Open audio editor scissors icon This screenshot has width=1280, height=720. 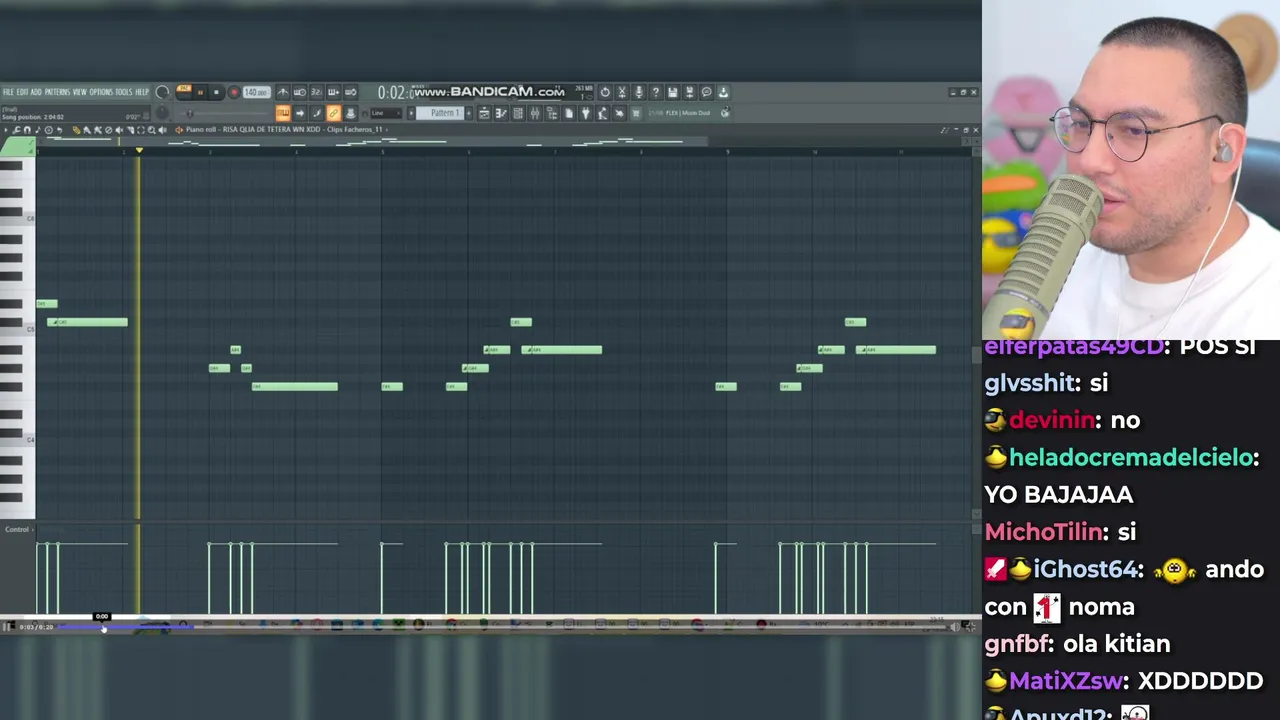click(x=622, y=92)
